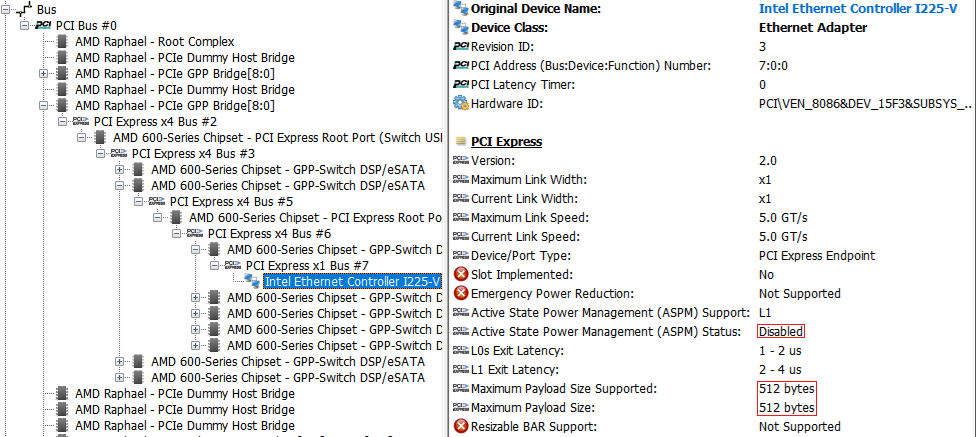Click the PCI Bus #0 icon

[x=44, y=25]
